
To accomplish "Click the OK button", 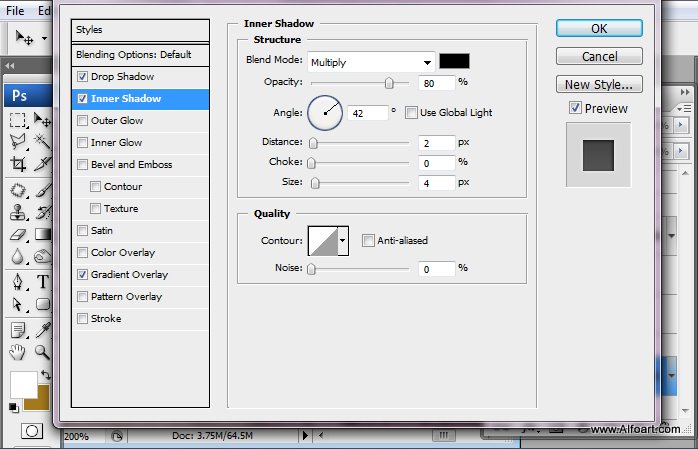I will coord(599,28).
